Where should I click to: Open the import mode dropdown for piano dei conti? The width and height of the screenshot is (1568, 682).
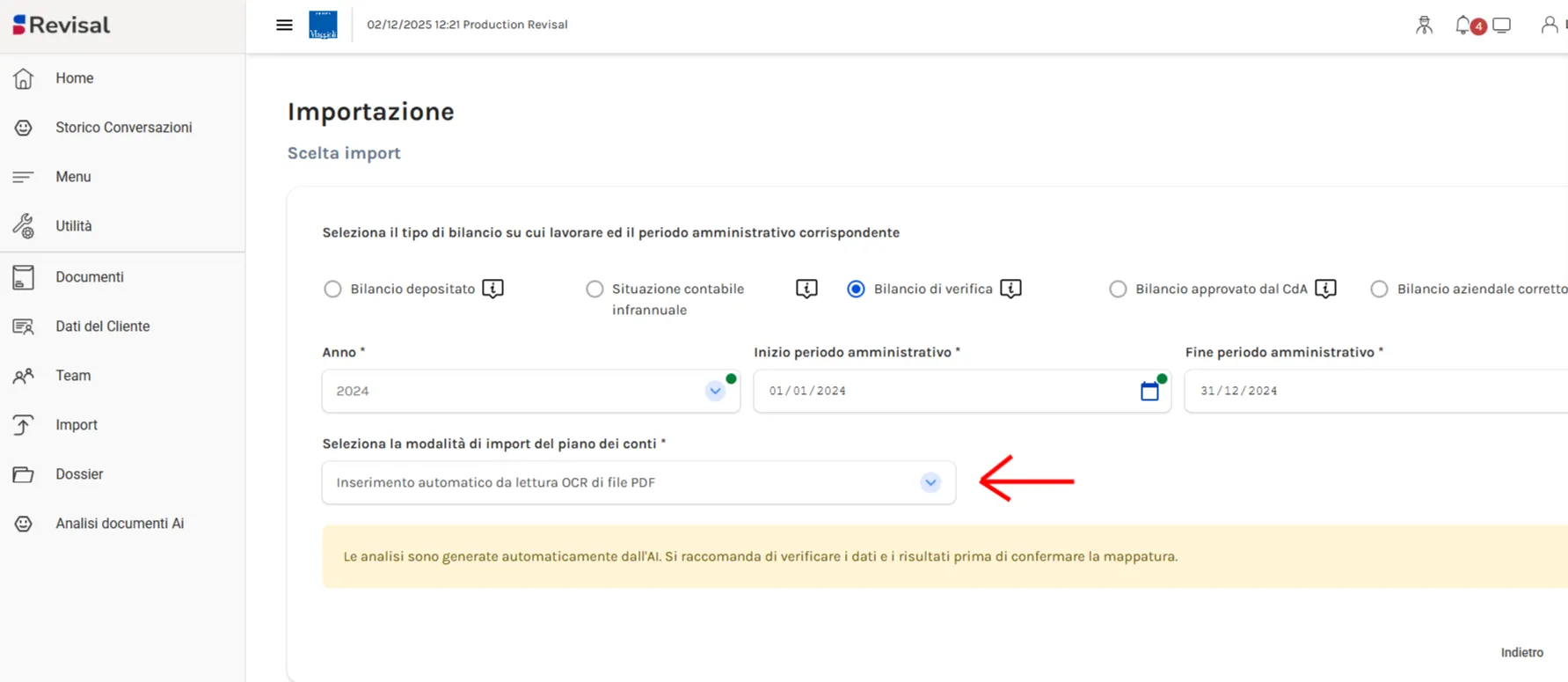930,482
